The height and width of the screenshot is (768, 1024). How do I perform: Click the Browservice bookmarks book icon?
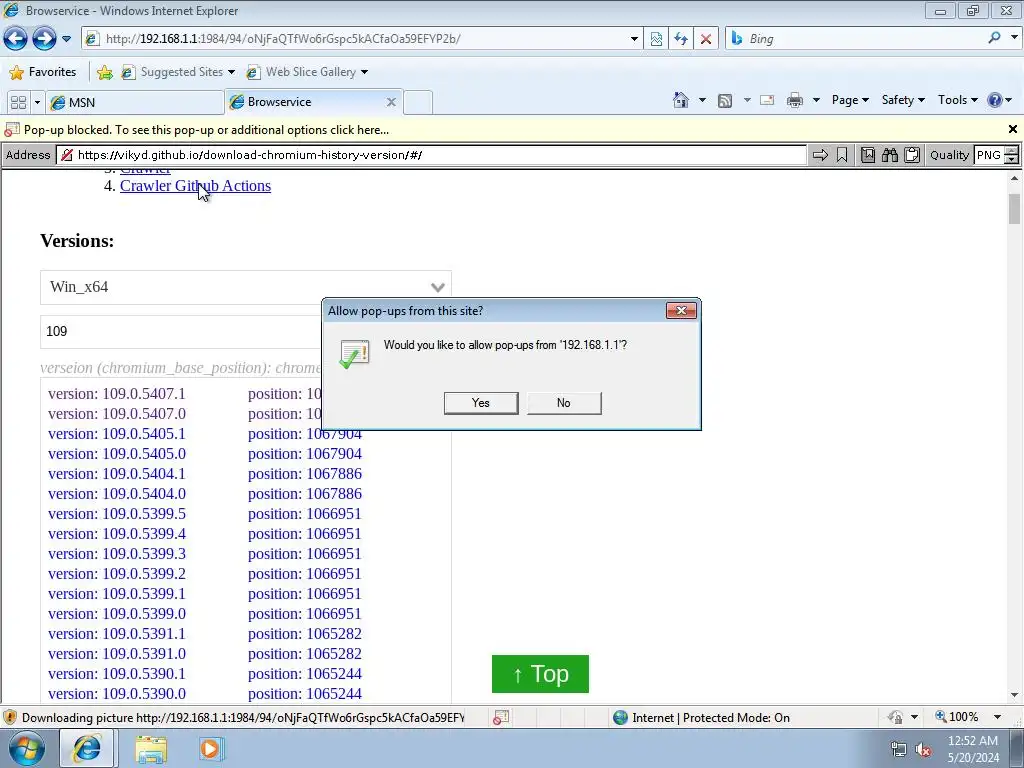pyautogui.click(x=868, y=155)
